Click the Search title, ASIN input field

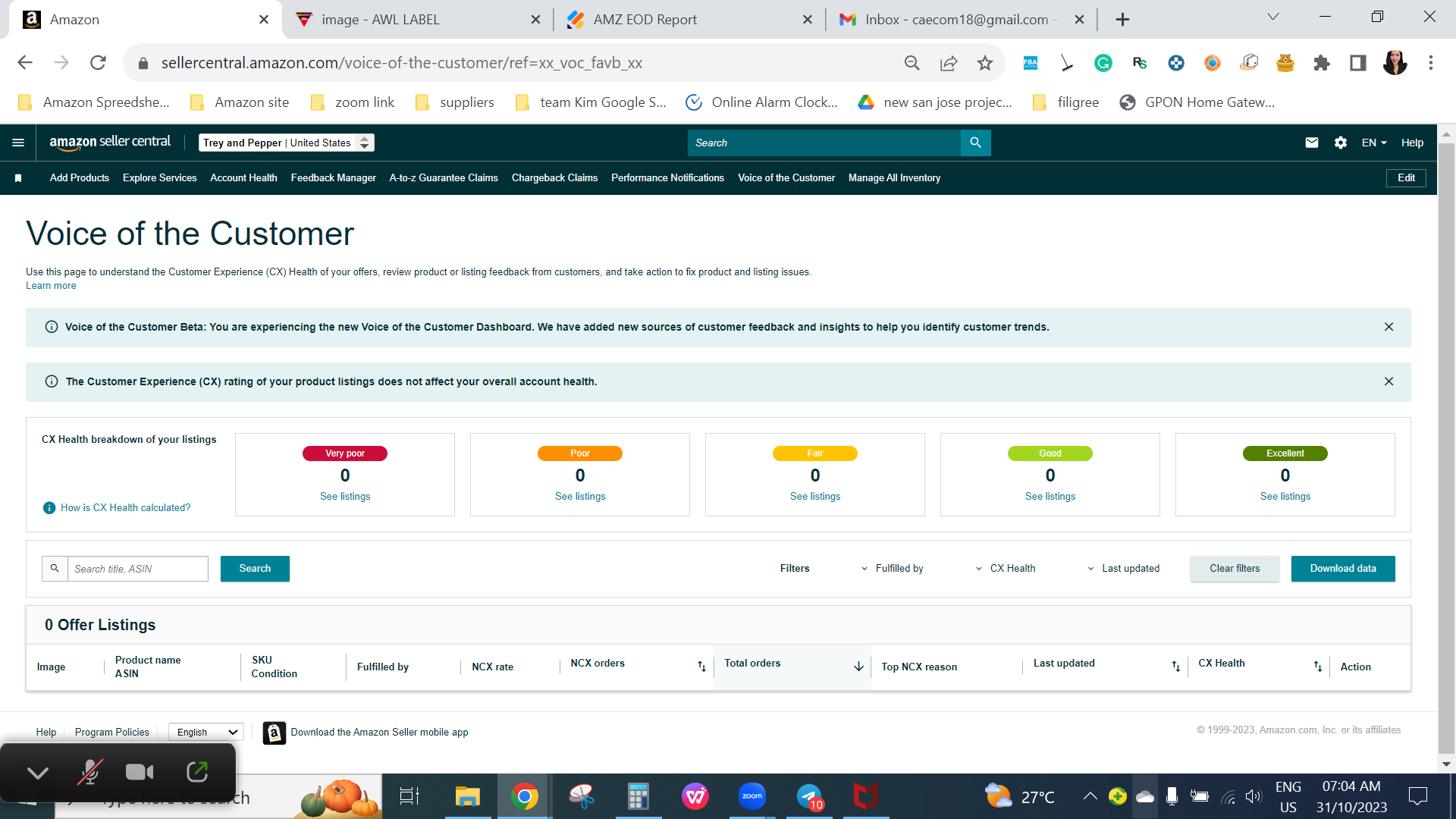click(138, 569)
